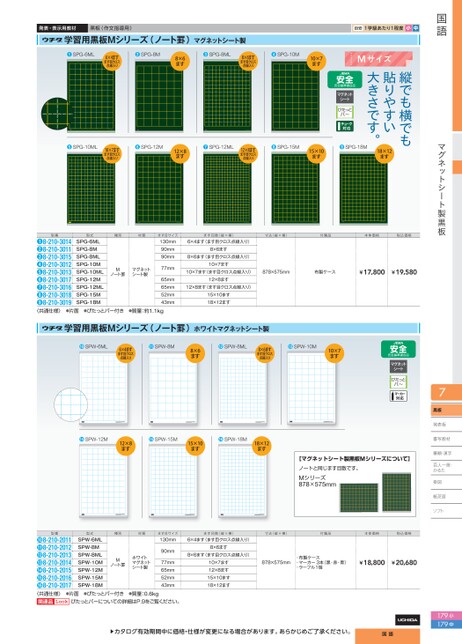Viewport: 462px width, 644px height.
Task: Click the orange 12×8ます badge on SPW-12M
Action: (125, 446)
